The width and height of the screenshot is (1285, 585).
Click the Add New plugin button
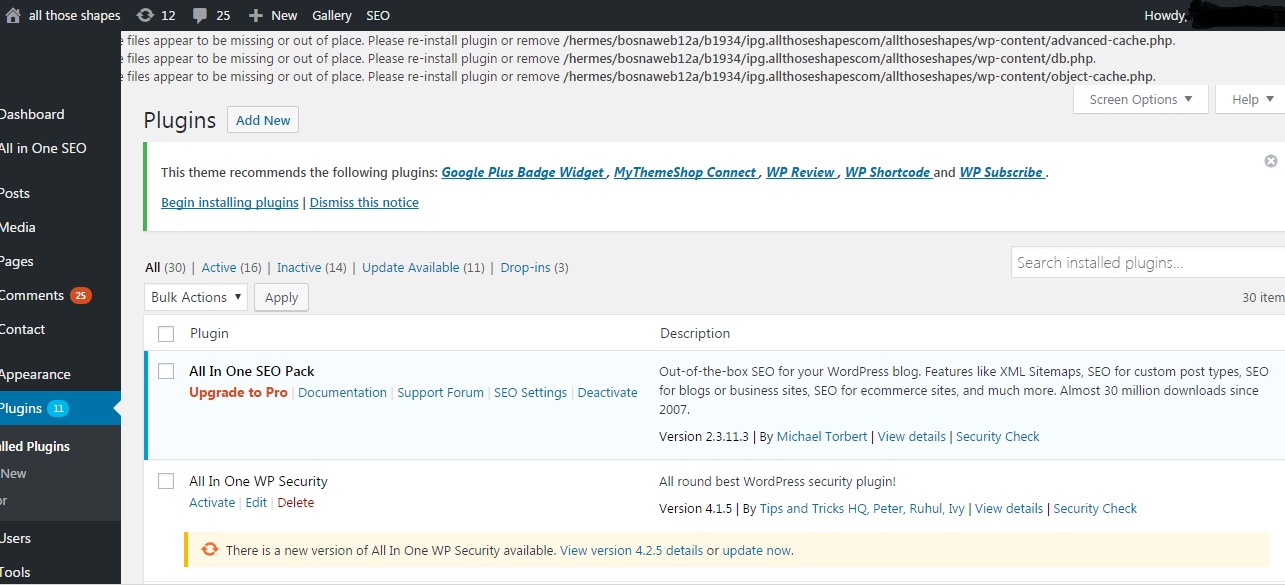tap(263, 120)
